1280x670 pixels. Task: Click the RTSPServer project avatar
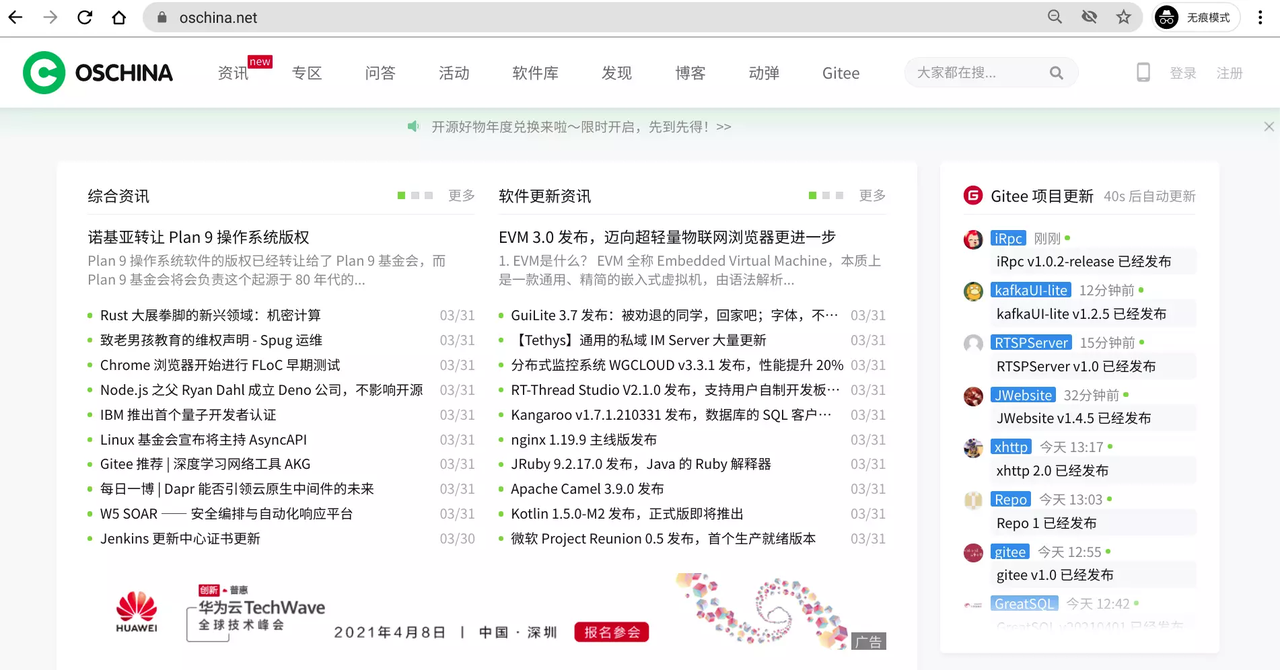(x=973, y=343)
